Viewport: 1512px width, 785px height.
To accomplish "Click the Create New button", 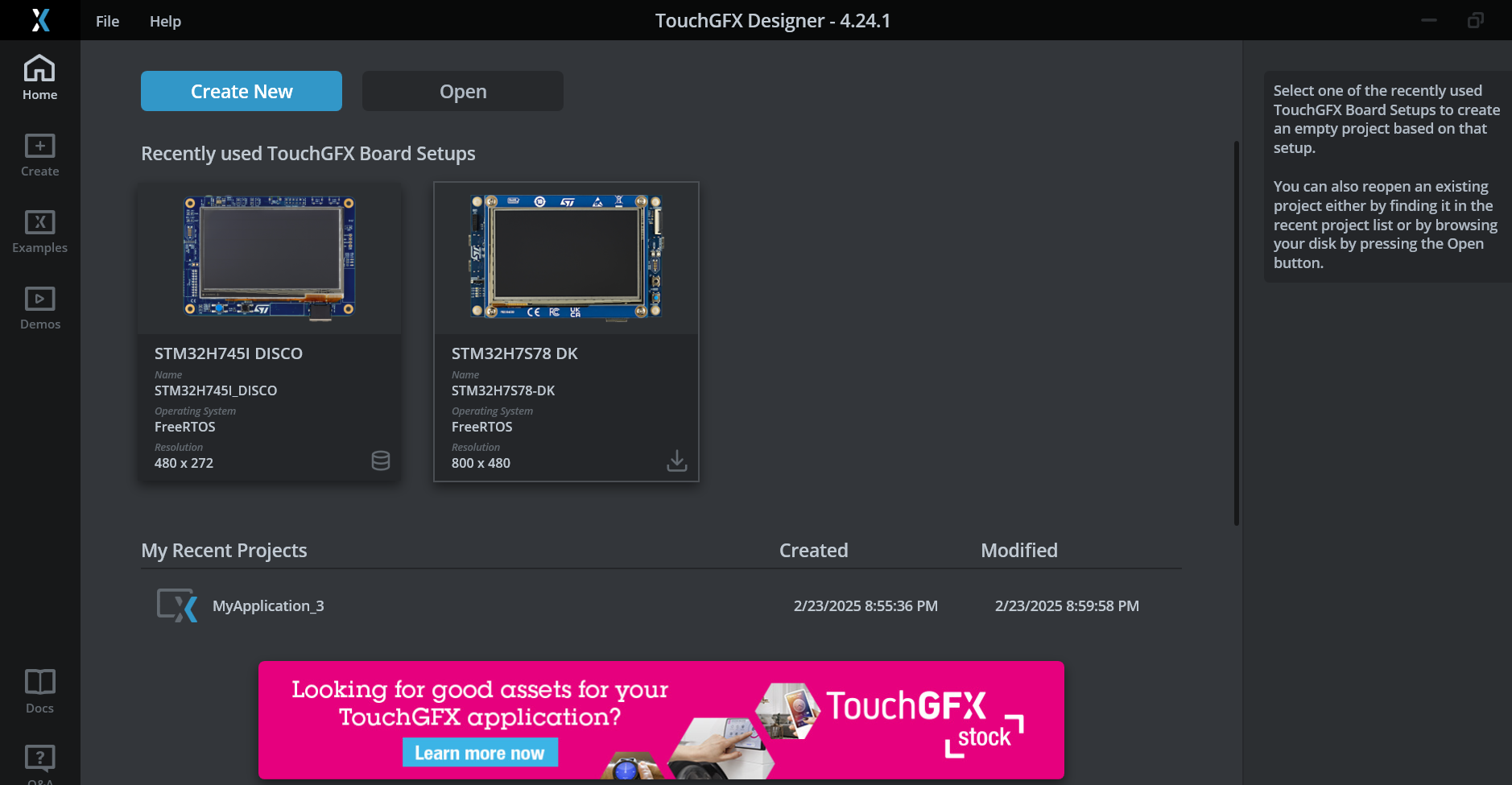I will [x=242, y=91].
